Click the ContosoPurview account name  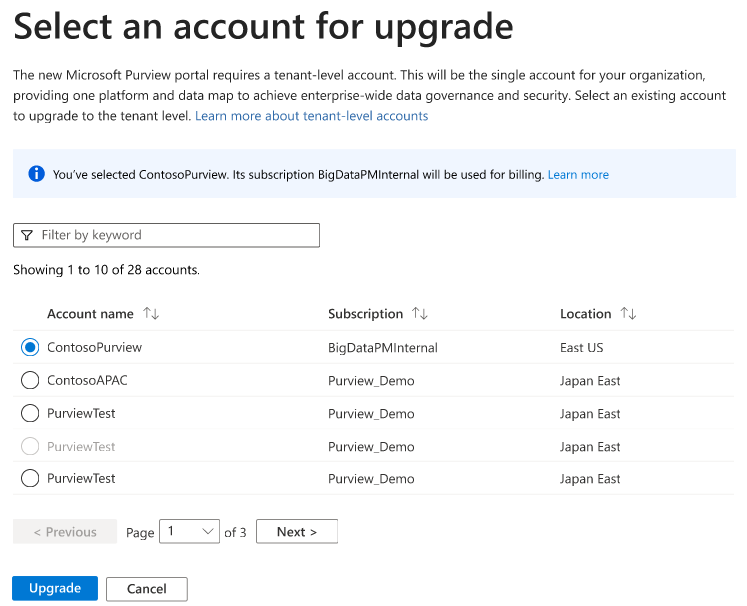click(94, 347)
